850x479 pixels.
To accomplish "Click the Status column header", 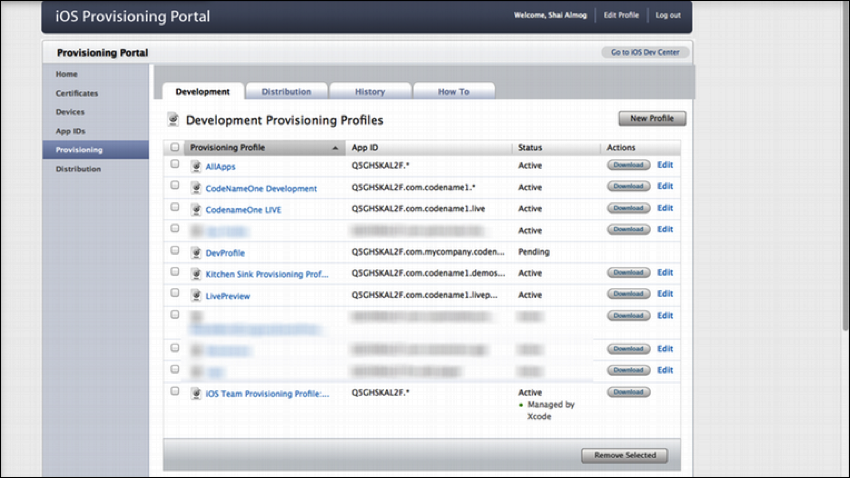I will click(x=530, y=147).
